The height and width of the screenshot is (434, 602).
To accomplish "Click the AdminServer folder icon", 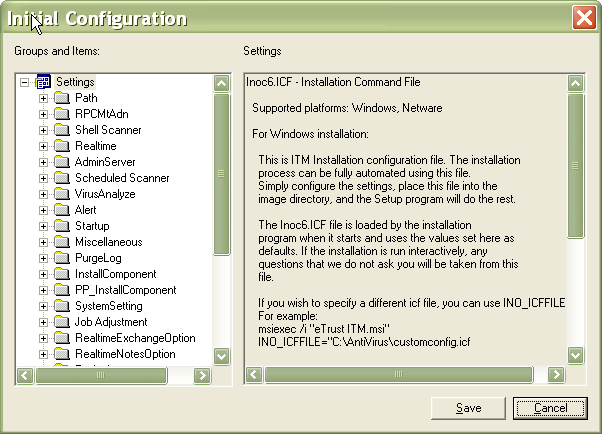I will click(x=61, y=162).
